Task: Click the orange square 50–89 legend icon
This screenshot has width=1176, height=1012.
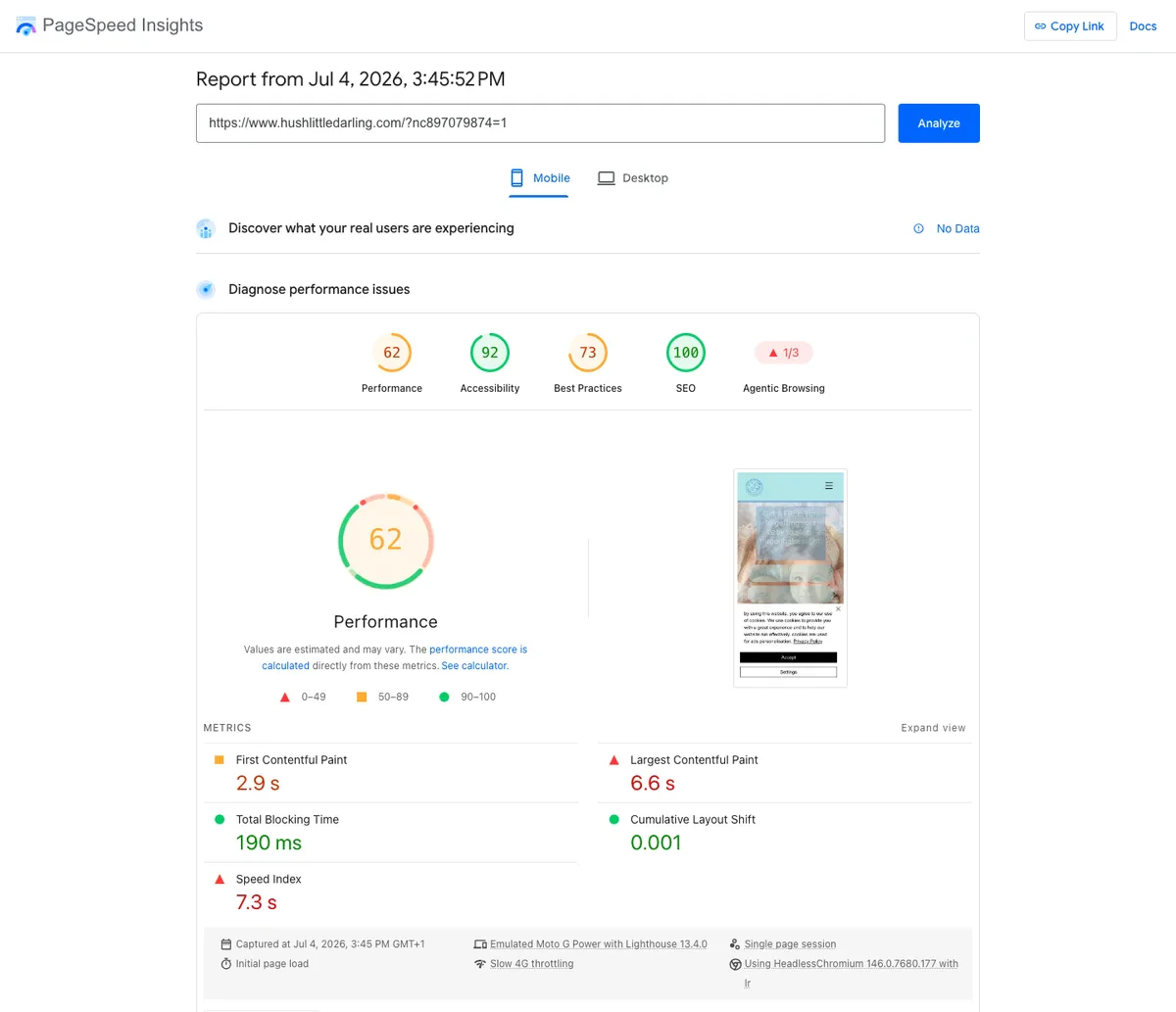Action: coord(362,697)
